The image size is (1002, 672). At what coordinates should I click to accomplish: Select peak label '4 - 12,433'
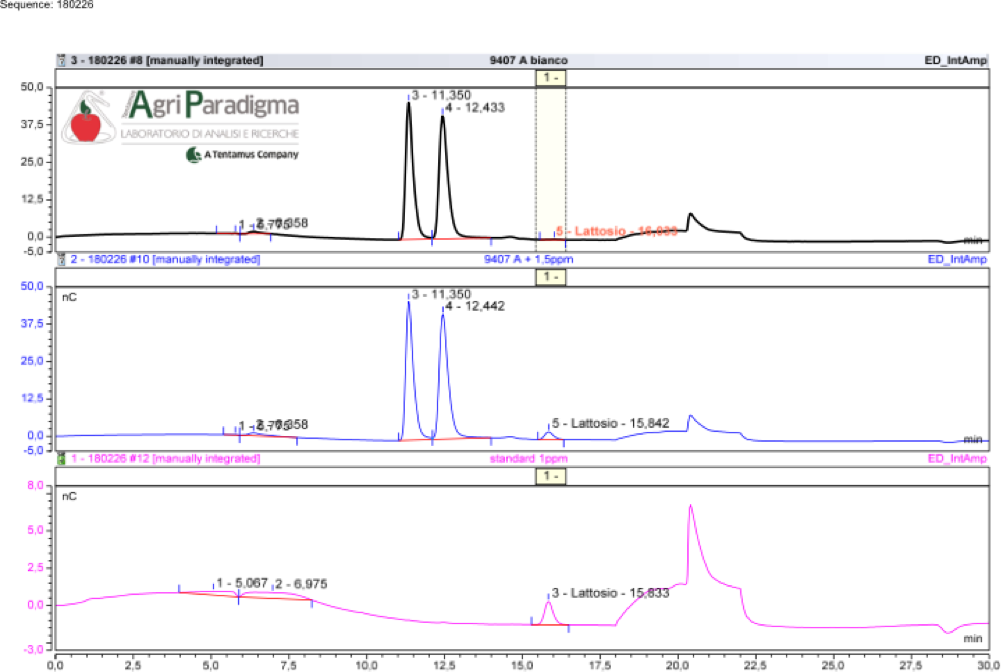pyautogui.click(x=475, y=107)
